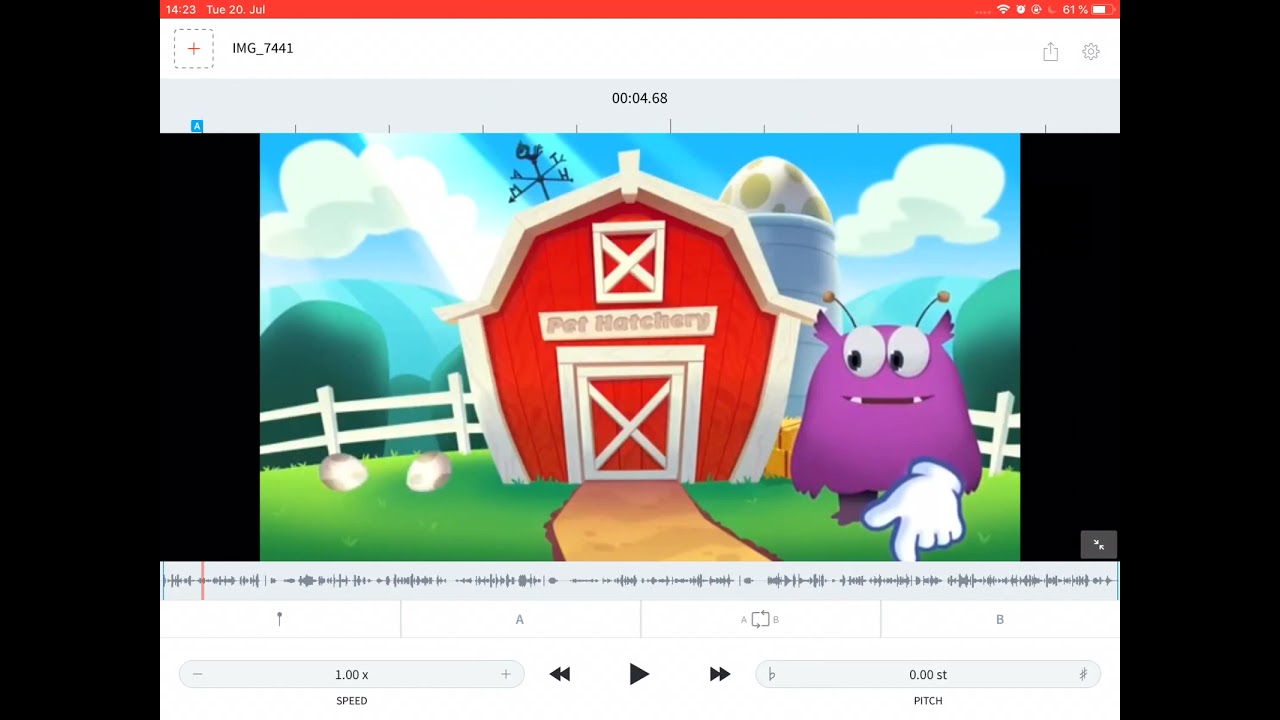This screenshot has width=1280, height=720.
Task: Start playback with the play button
Action: (x=639, y=675)
